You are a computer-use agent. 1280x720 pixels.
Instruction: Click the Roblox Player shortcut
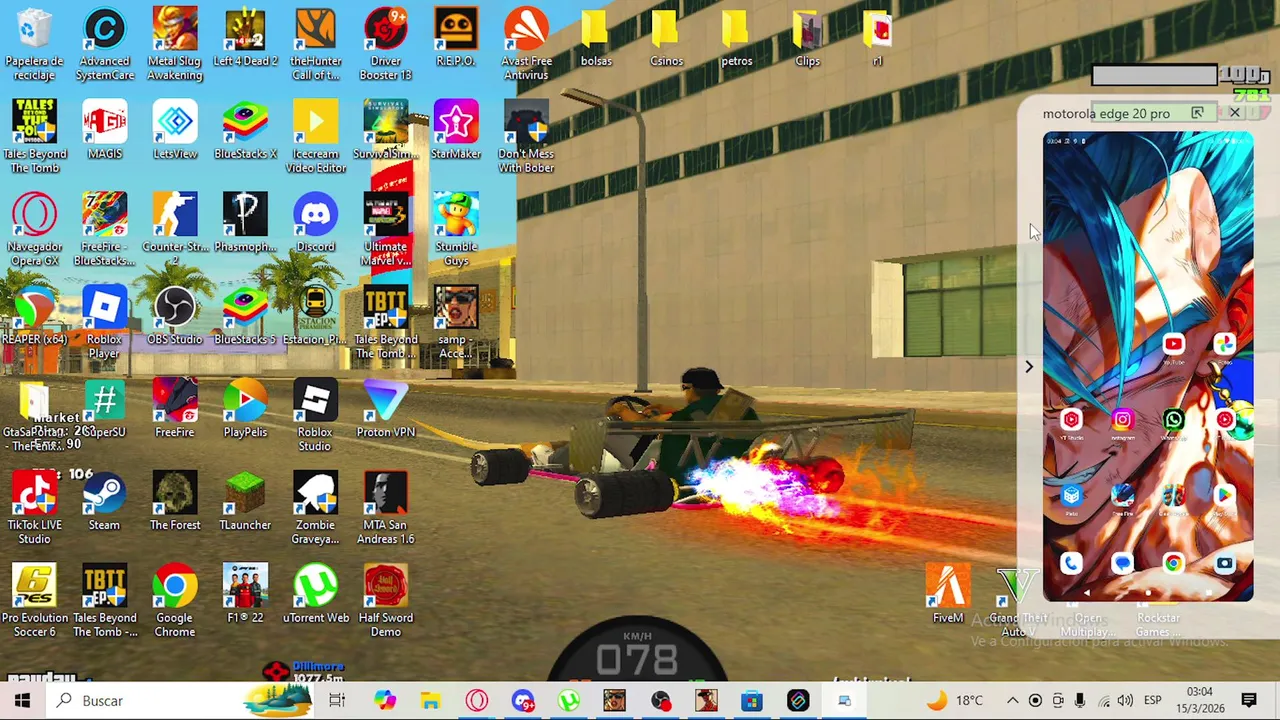tap(104, 323)
